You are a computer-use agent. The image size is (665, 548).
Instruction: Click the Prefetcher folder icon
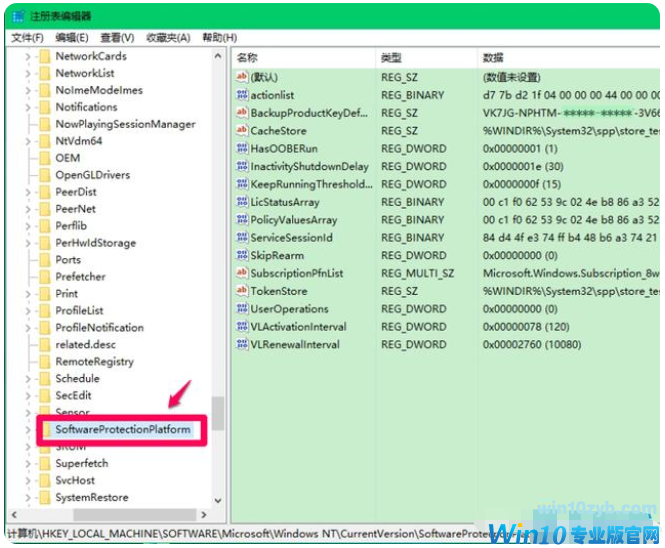[x=45, y=277]
